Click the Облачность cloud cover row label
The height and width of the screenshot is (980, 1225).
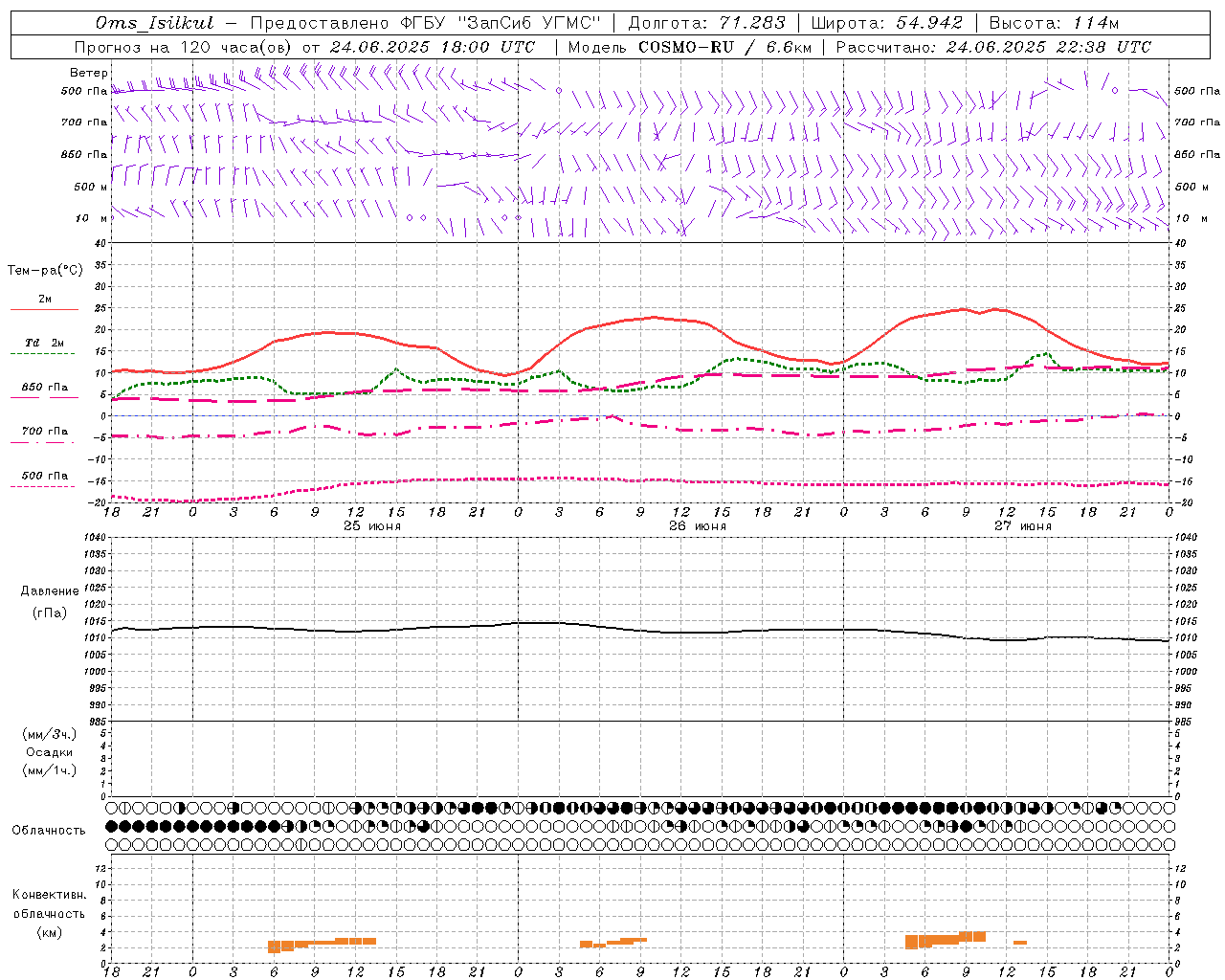49,830
